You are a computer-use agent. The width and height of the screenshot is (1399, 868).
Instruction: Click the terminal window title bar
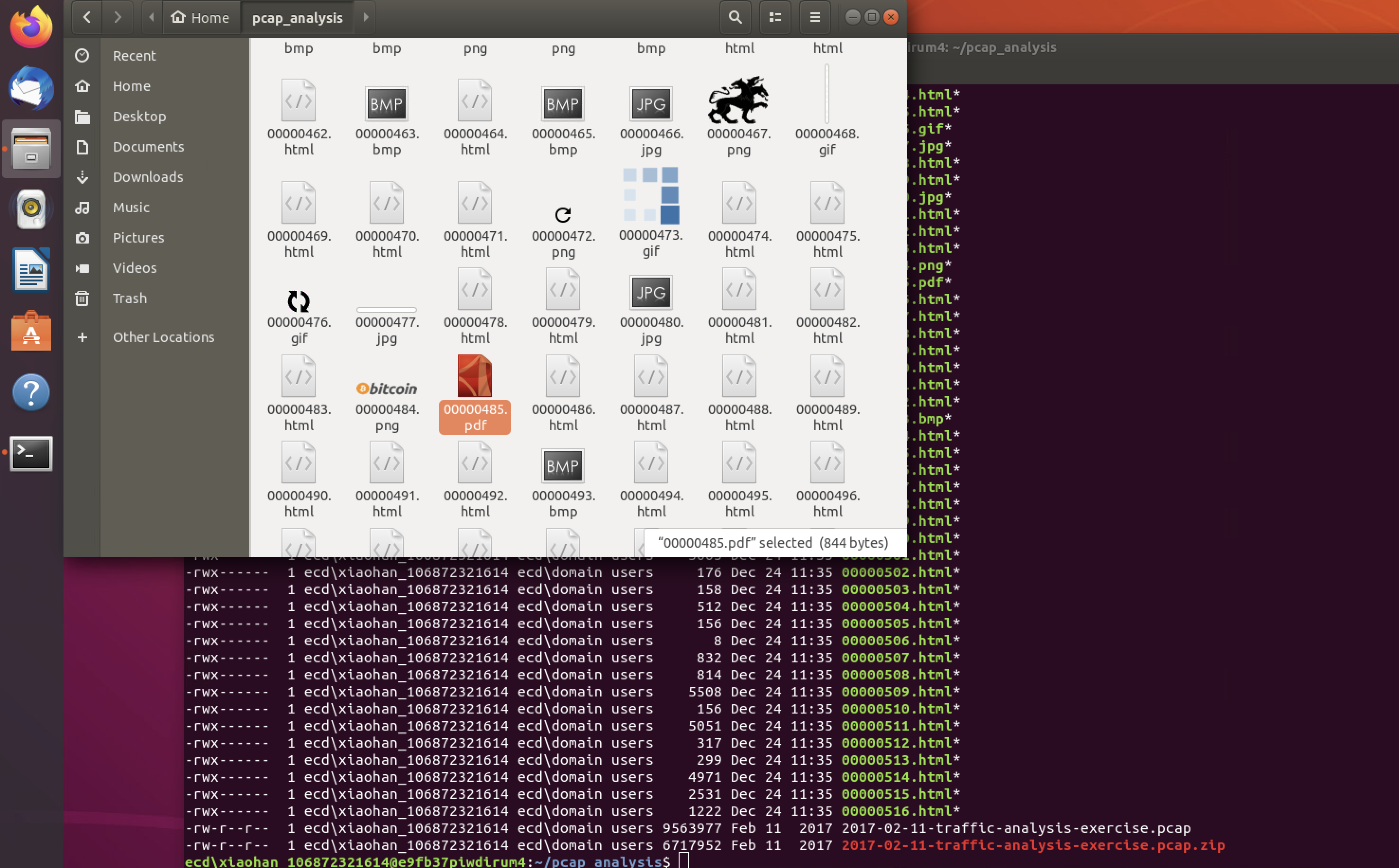click(1153, 48)
